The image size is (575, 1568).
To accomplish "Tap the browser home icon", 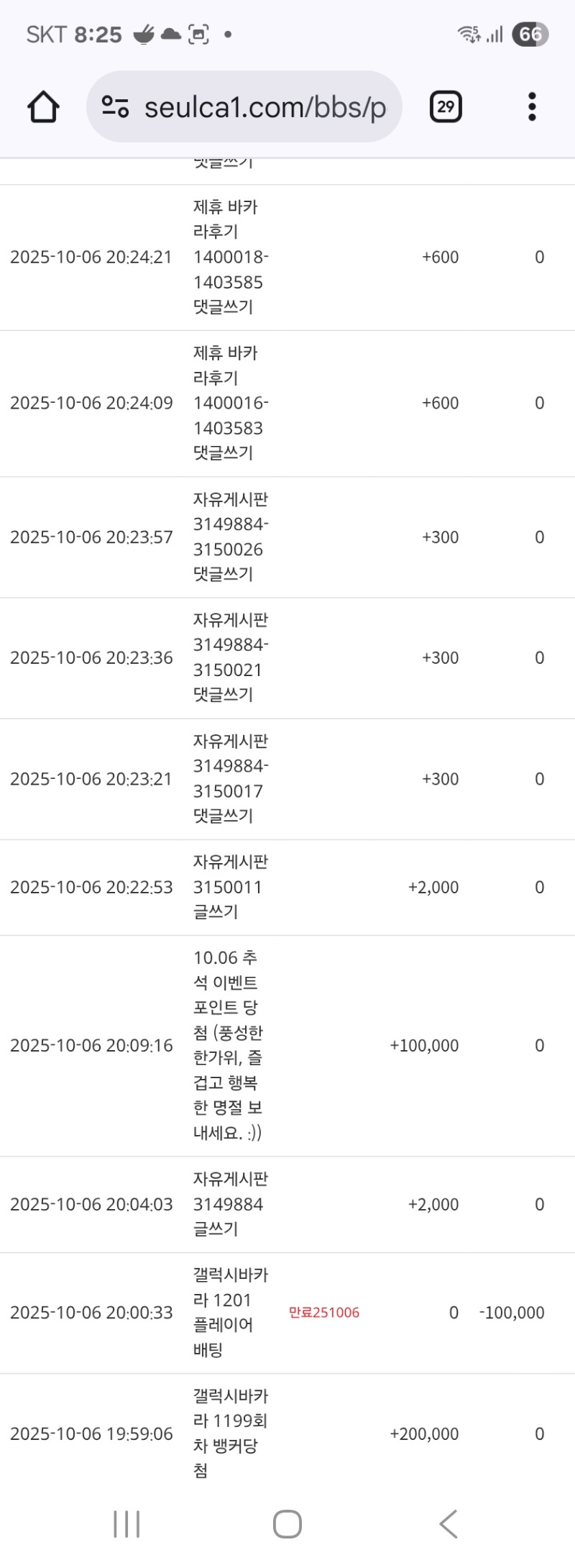I will 43,107.
